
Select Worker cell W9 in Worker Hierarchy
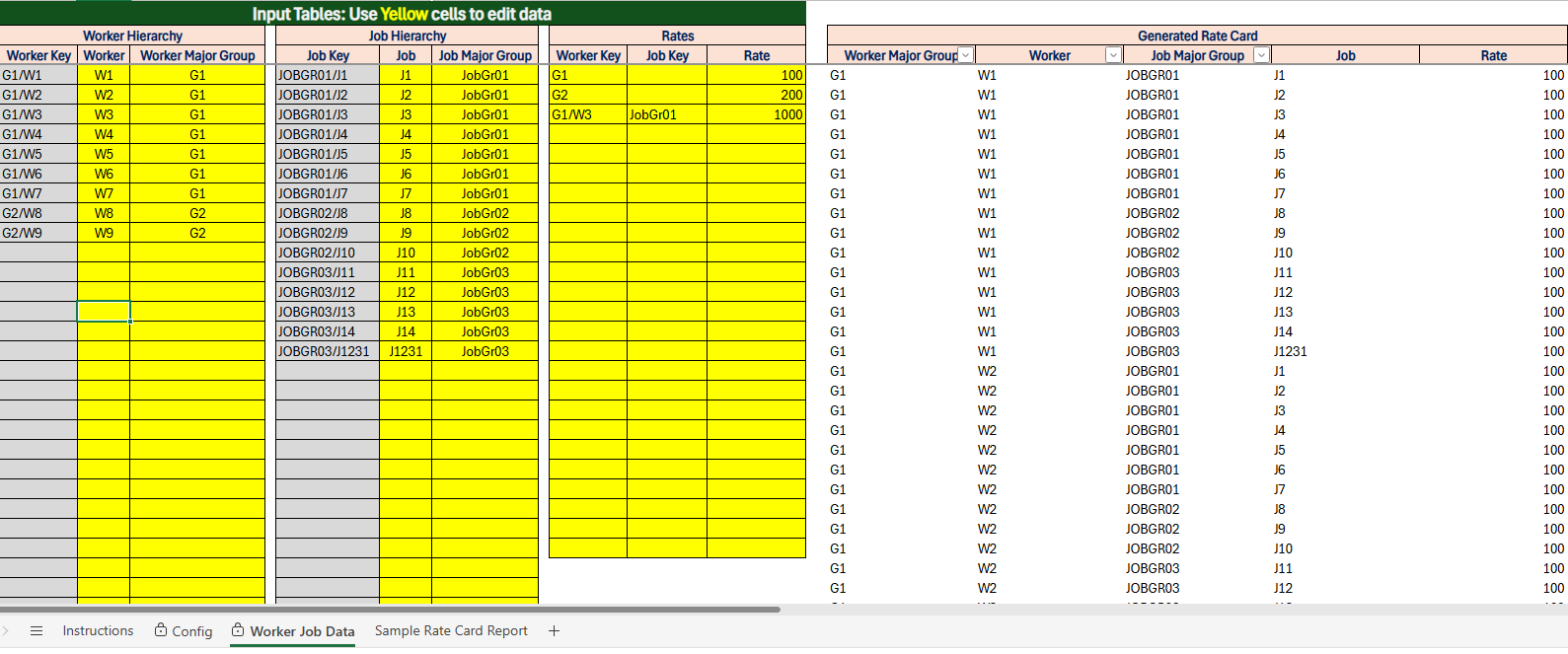104,233
